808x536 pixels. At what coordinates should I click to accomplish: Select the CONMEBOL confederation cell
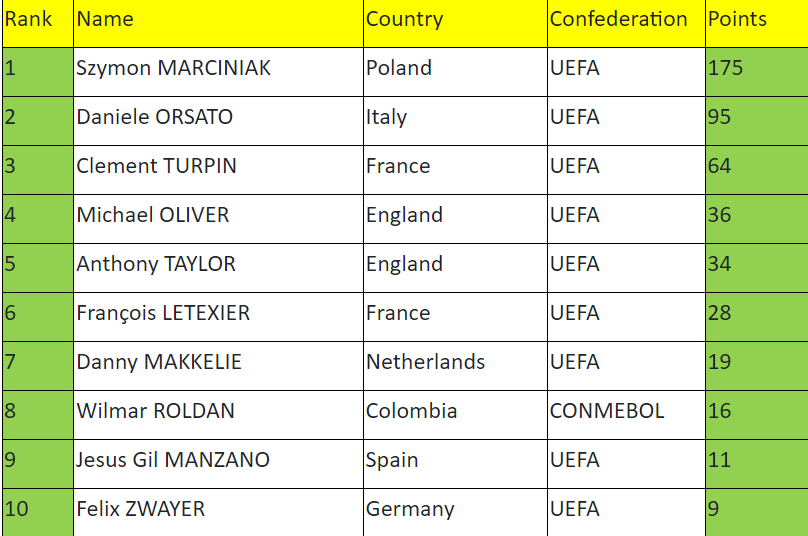[626, 414]
